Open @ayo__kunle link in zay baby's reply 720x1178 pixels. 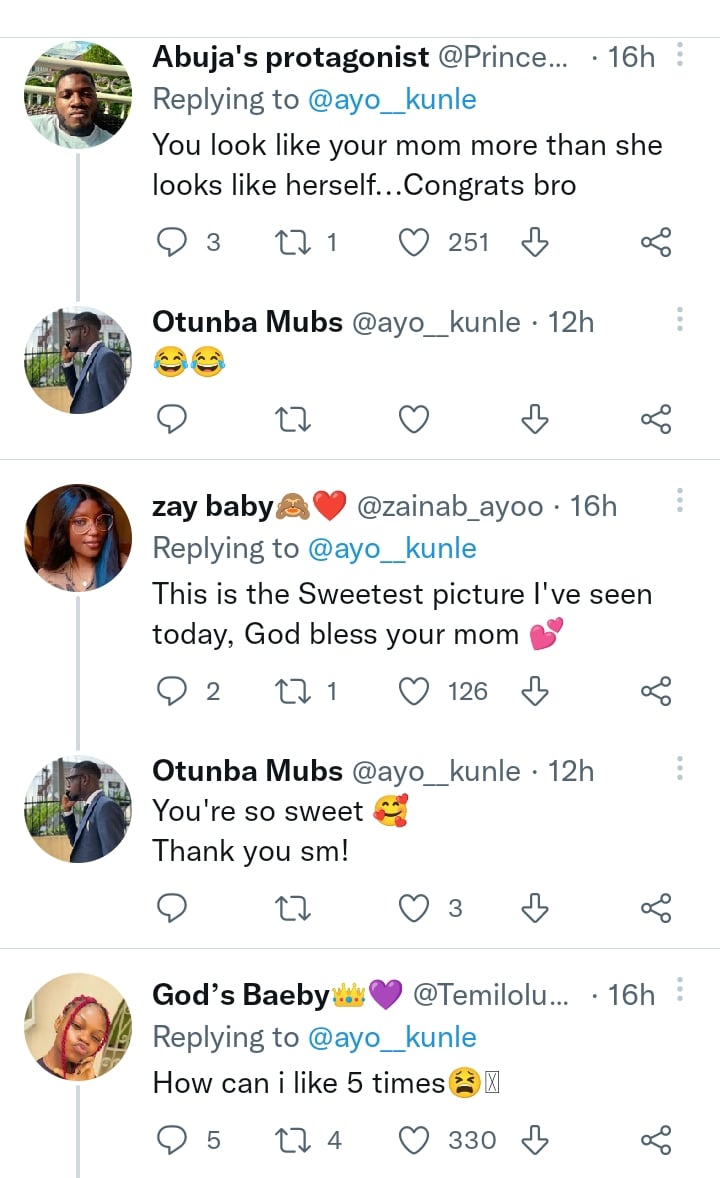click(x=392, y=549)
